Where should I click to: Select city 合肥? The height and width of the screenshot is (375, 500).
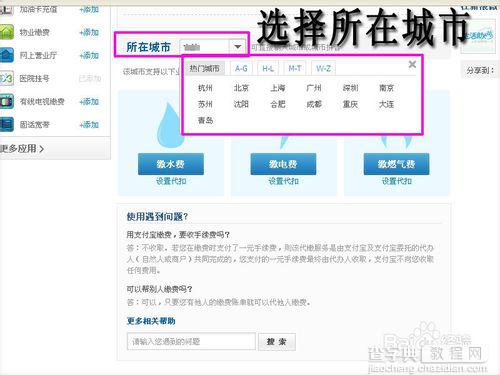[278, 104]
